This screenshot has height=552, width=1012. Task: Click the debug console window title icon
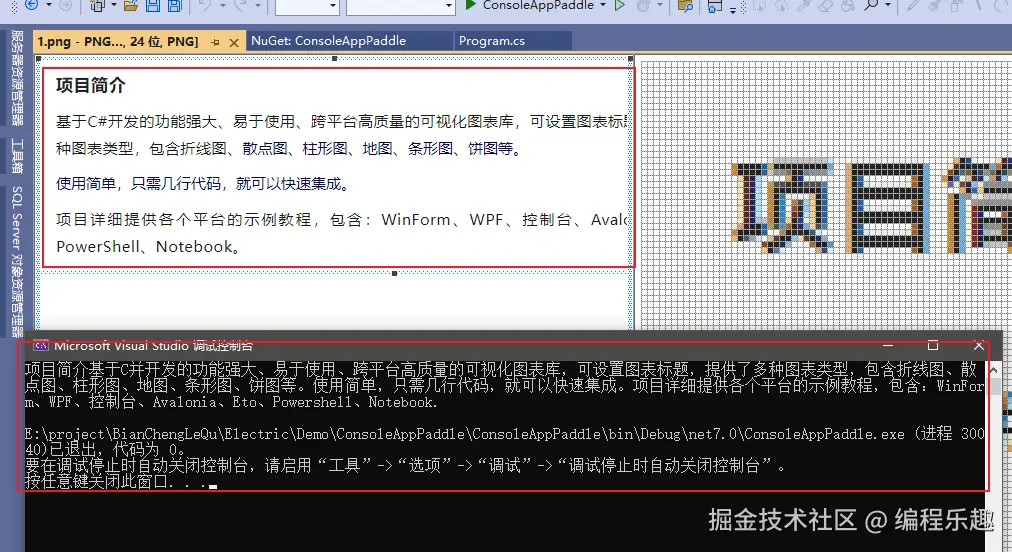tap(41, 346)
